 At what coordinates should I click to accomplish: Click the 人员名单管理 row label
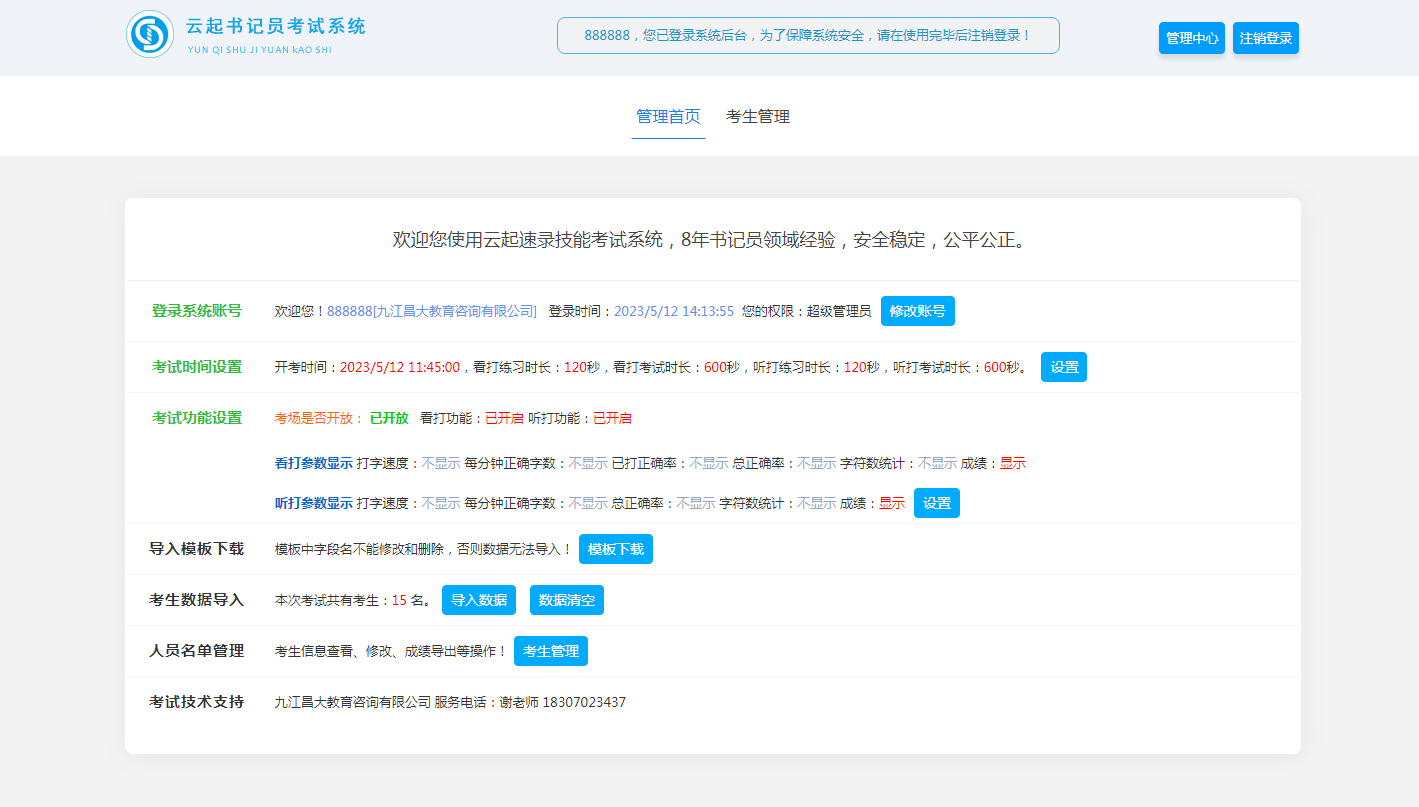[x=197, y=651]
